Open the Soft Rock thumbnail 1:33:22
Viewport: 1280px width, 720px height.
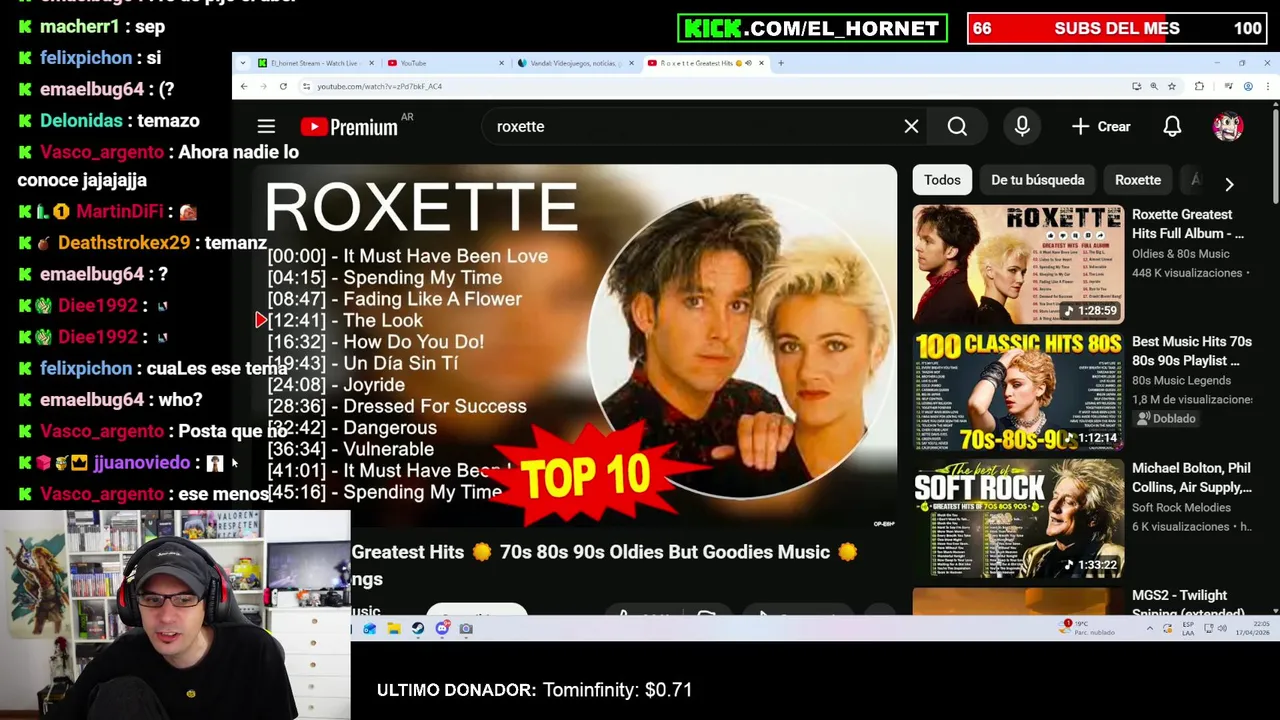1018,519
